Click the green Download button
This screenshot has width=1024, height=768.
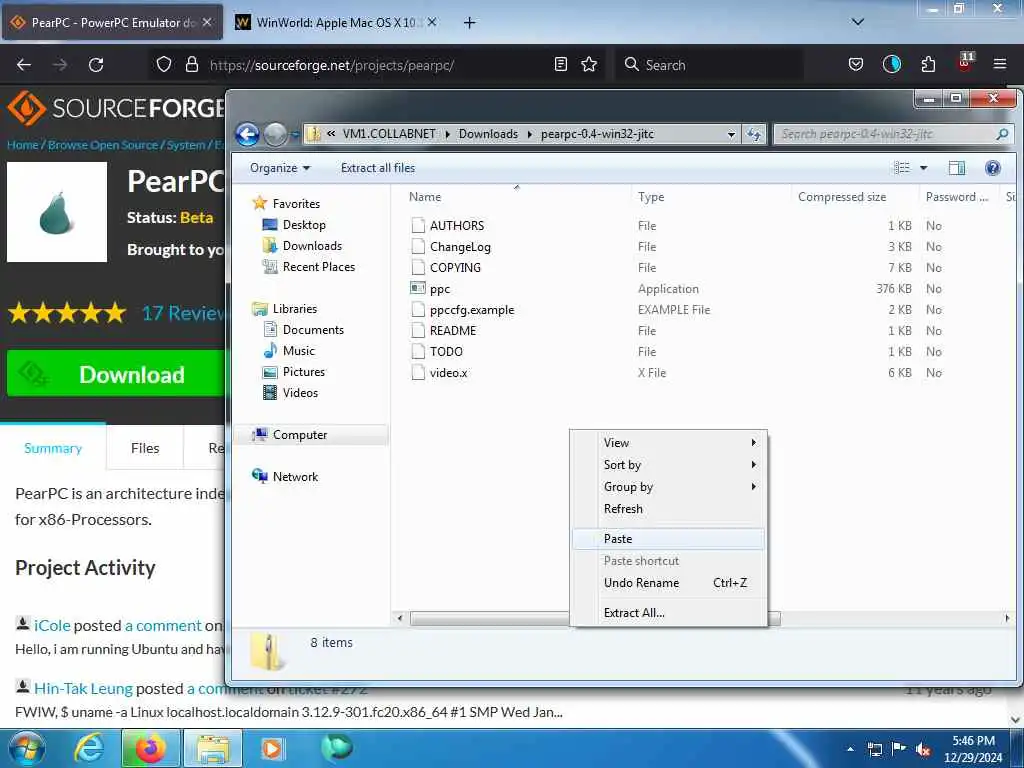pos(116,374)
